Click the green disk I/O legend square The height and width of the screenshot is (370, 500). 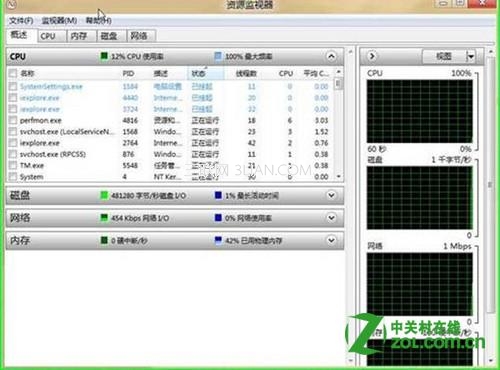104,195
